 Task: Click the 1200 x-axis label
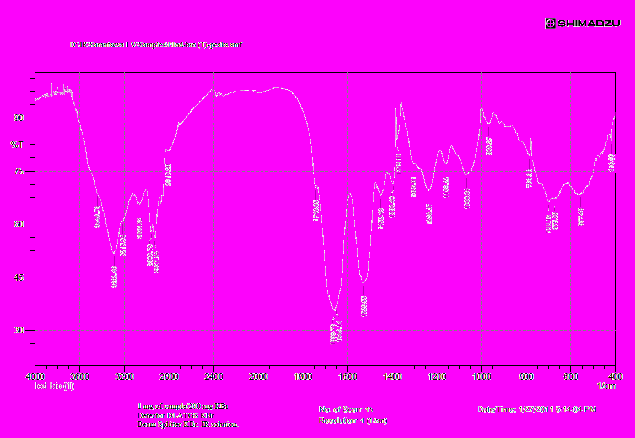coord(437,377)
